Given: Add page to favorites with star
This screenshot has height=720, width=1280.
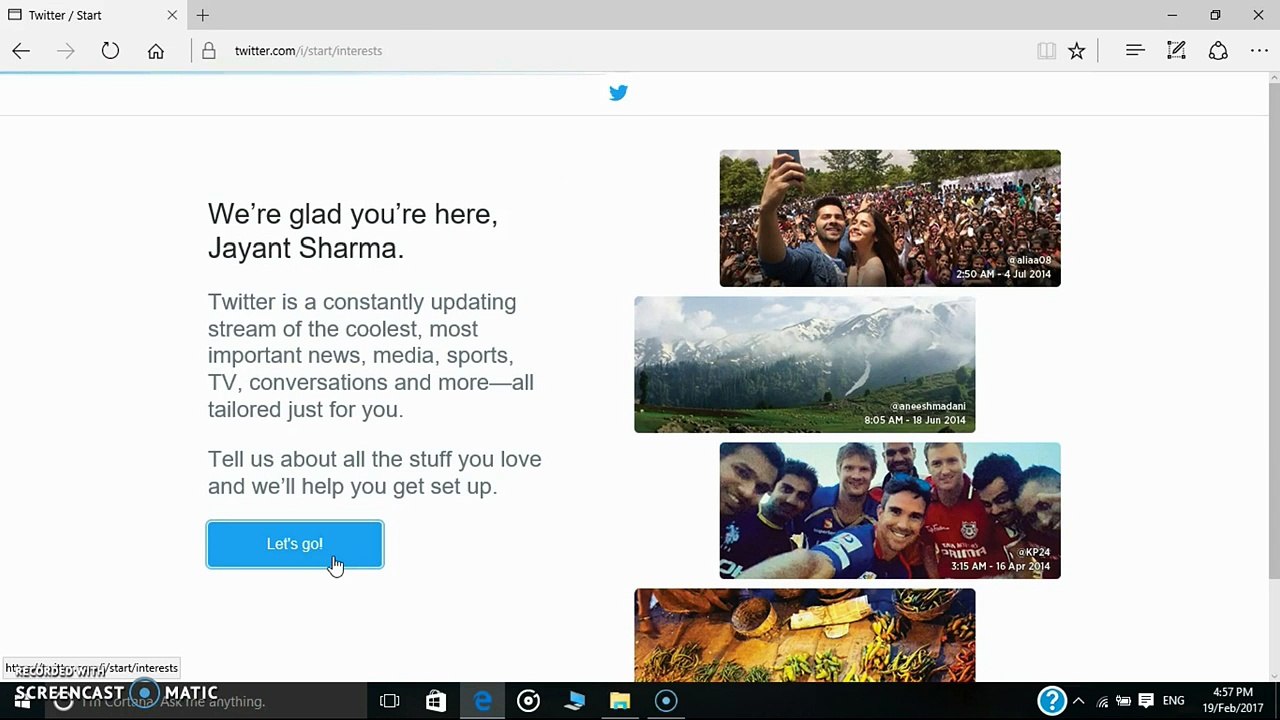Looking at the screenshot, I should click(x=1077, y=51).
